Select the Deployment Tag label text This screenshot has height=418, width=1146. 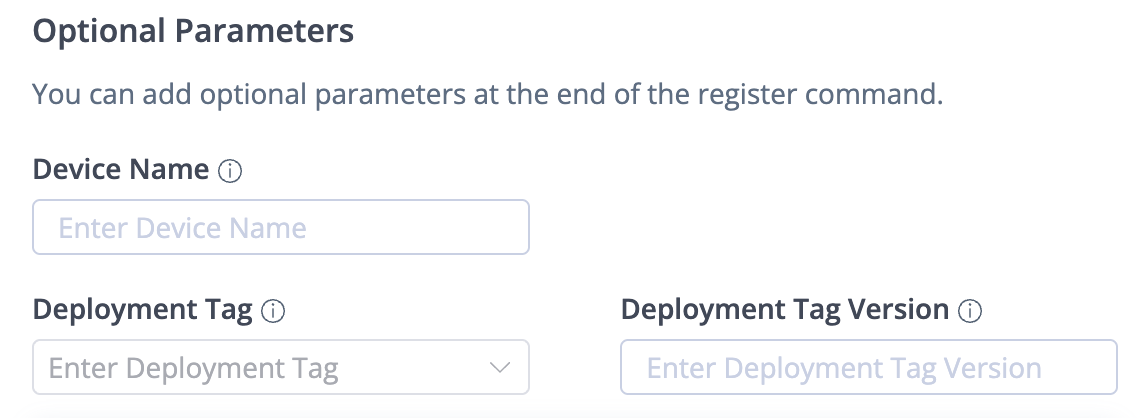point(142,310)
